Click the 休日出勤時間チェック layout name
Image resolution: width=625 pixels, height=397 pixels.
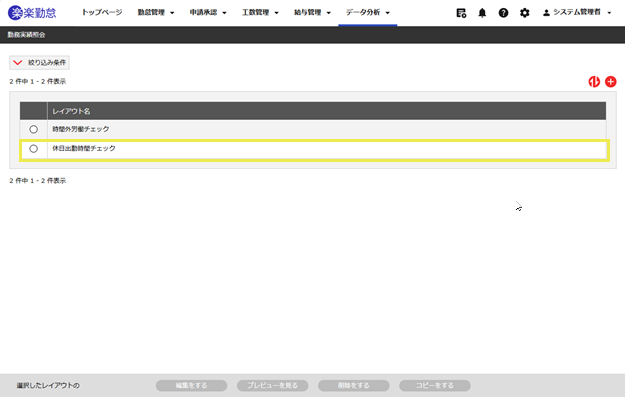[x=84, y=148]
